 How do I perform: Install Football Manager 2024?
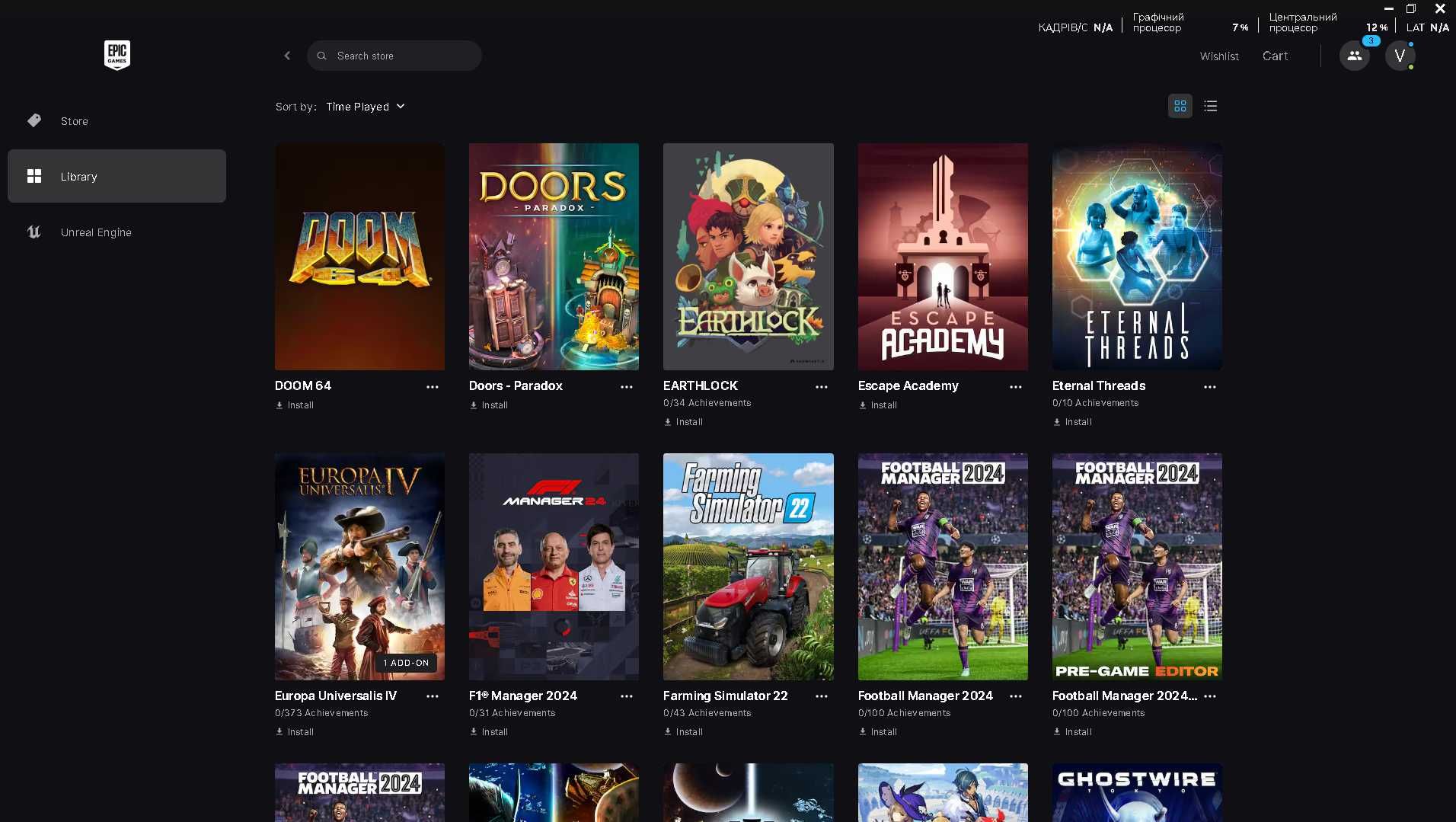click(878, 732)
